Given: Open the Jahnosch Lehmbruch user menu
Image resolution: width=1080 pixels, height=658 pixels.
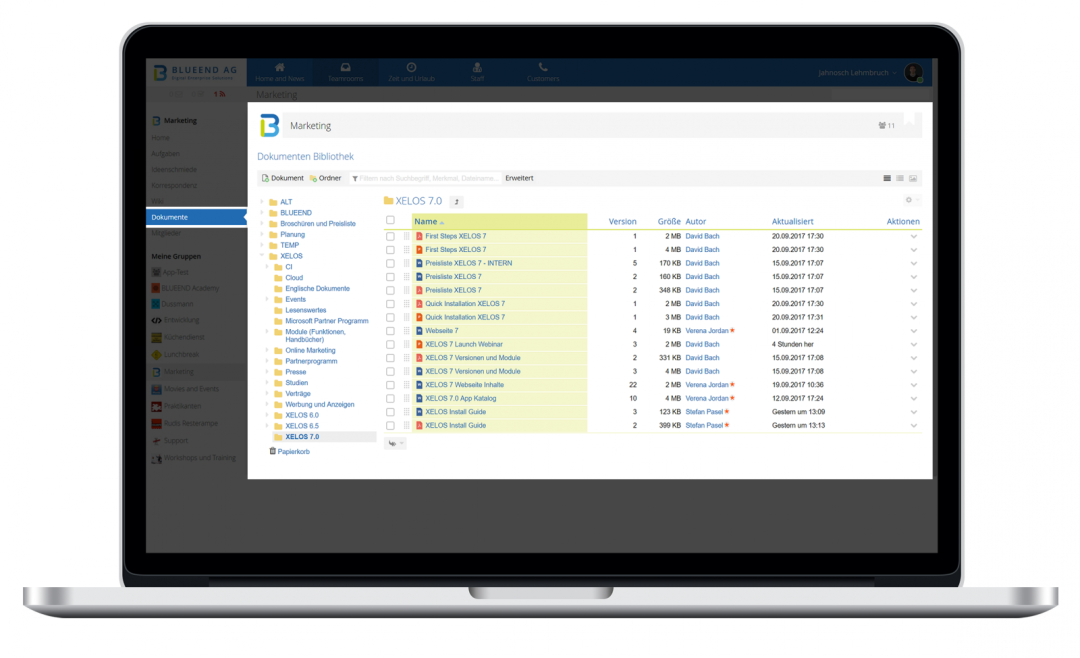Looking at the screenshot, I should tap(858, 72).
